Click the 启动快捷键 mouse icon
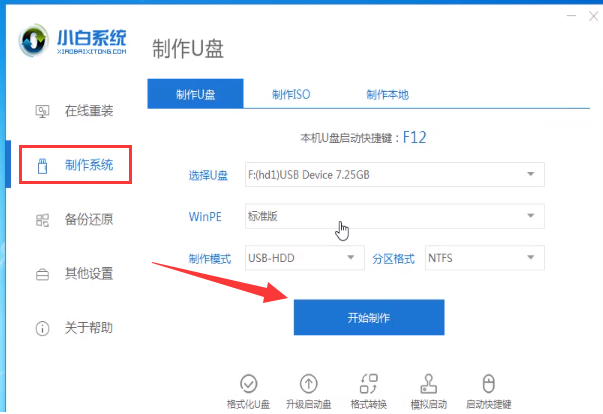The height and width of the screenshot is (414, 603). tap(489, 383)
